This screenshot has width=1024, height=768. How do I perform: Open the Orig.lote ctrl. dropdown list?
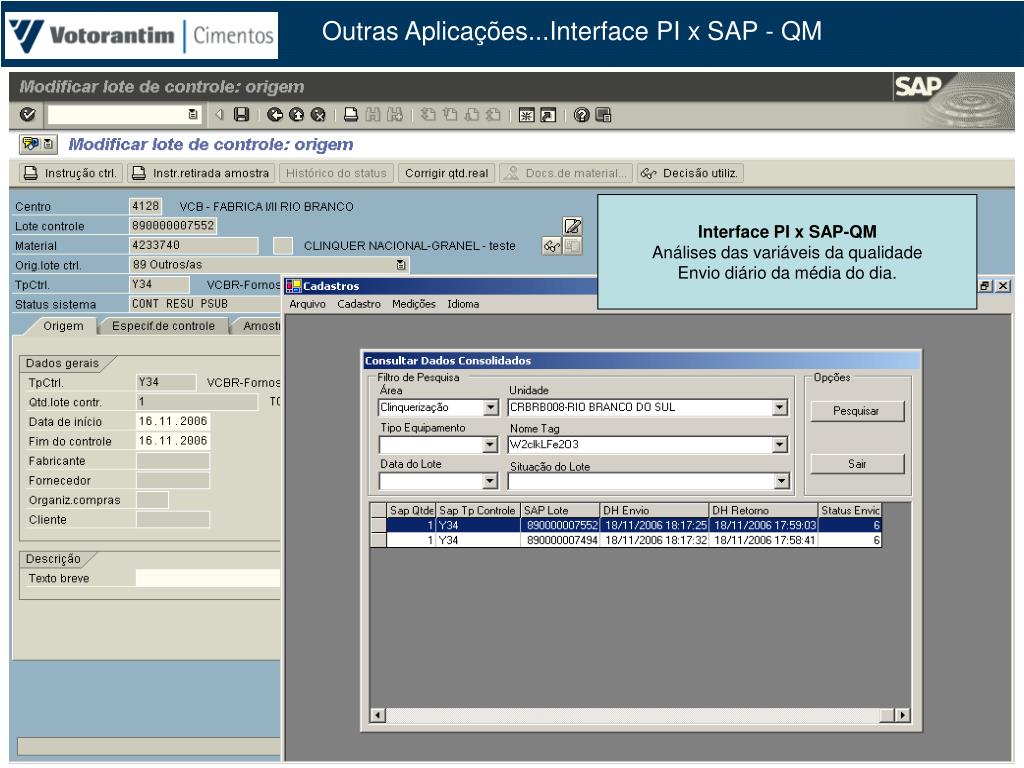401,265
